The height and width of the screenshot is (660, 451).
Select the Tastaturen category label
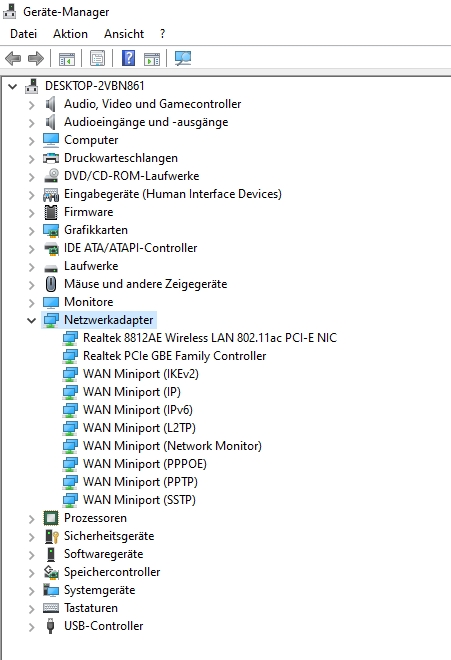point(91,608)
